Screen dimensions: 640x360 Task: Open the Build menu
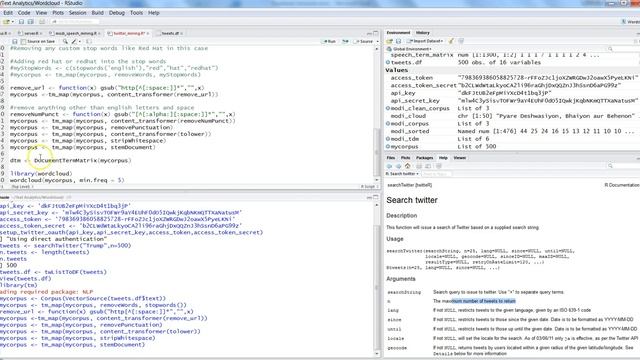(98, 13)
